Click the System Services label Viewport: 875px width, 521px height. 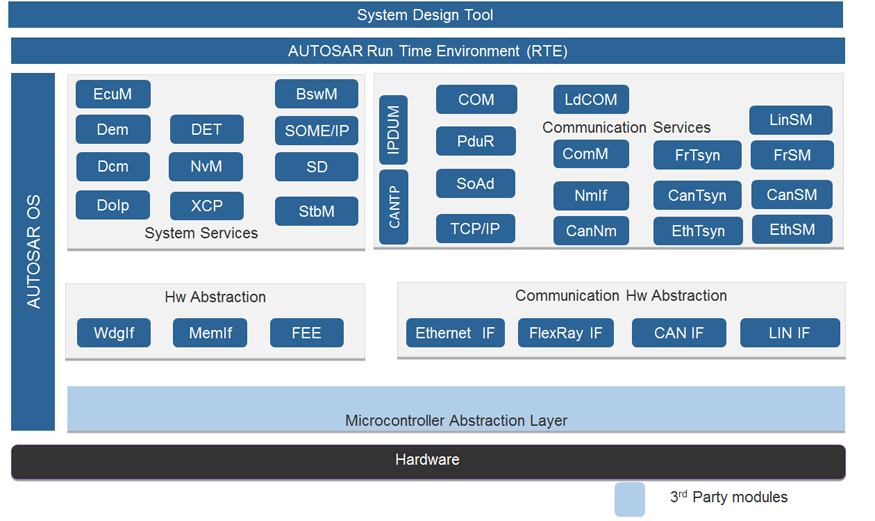click(x=201, y=233)
